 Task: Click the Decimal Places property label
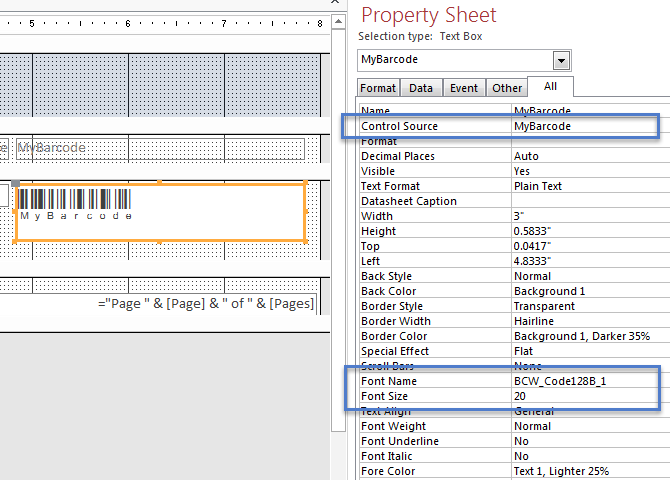[x=398, y=156]
